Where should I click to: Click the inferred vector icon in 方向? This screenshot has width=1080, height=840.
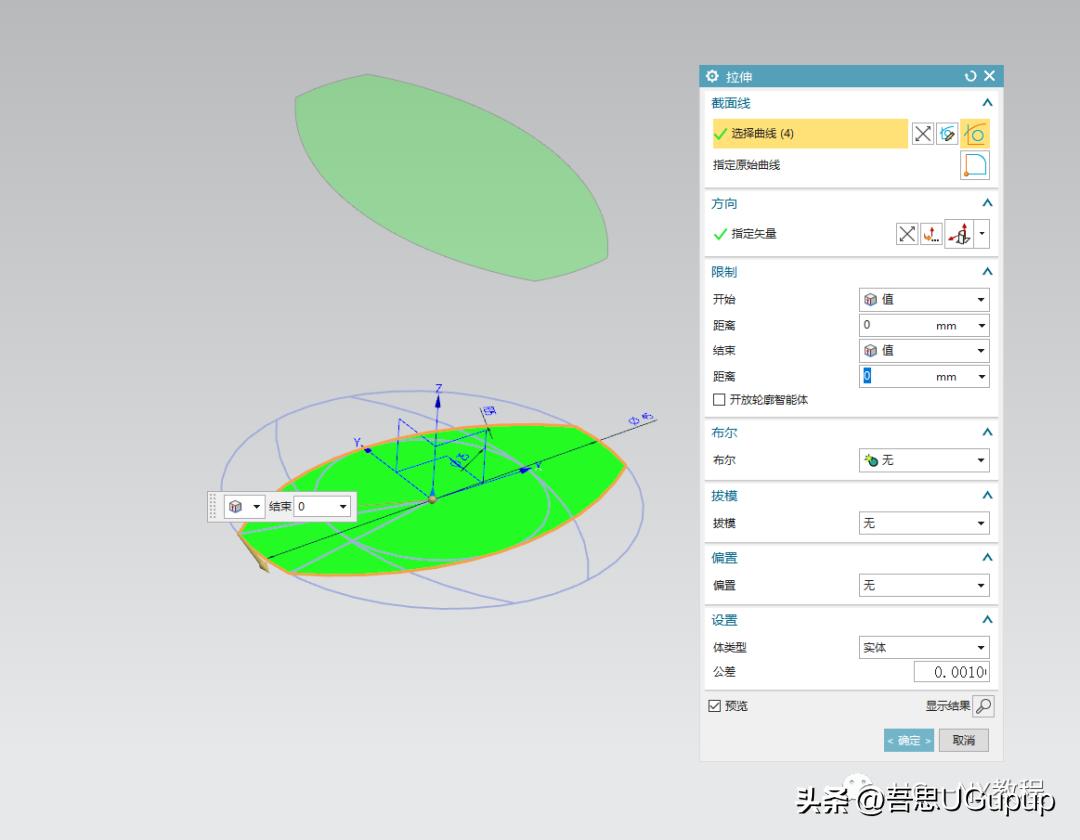(959, 234)
